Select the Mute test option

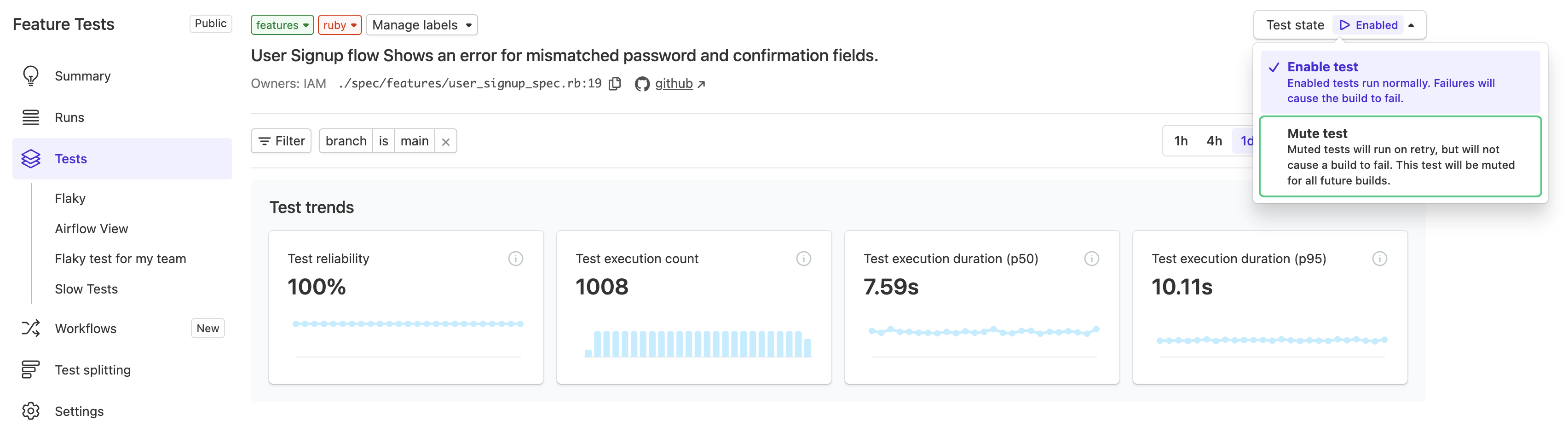pyautogui.click(x=1400, y=156)
